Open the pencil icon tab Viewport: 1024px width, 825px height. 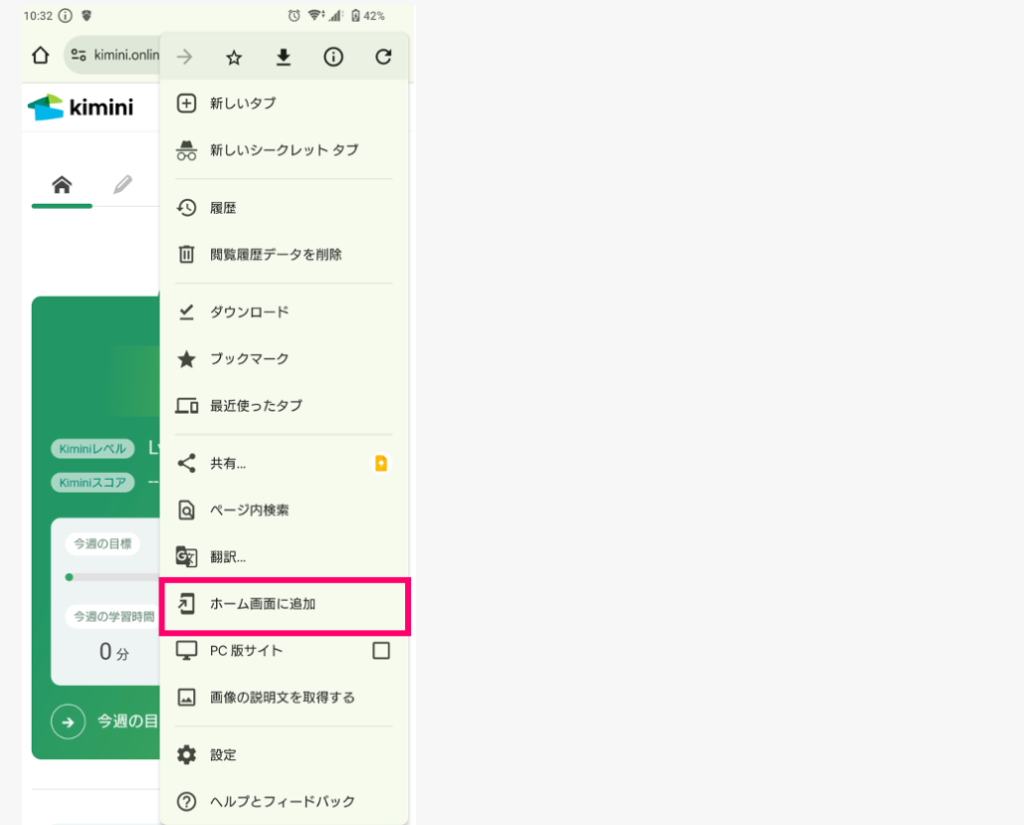[x=122, y=185]
